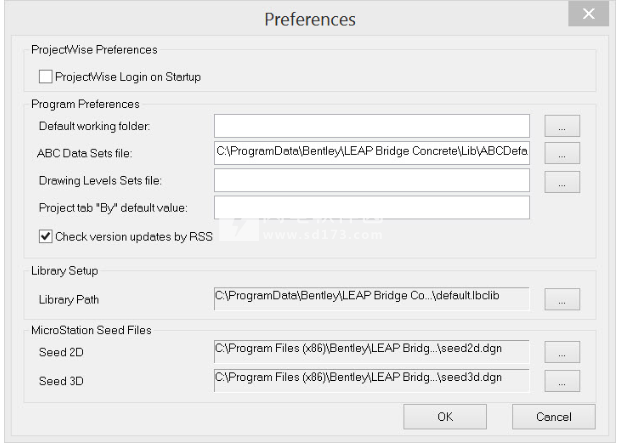Image resolution: width=617 pixels, height=443 pixels.
Task: Click the Drawing Levels Sets file field
Action: pos(372,180)
